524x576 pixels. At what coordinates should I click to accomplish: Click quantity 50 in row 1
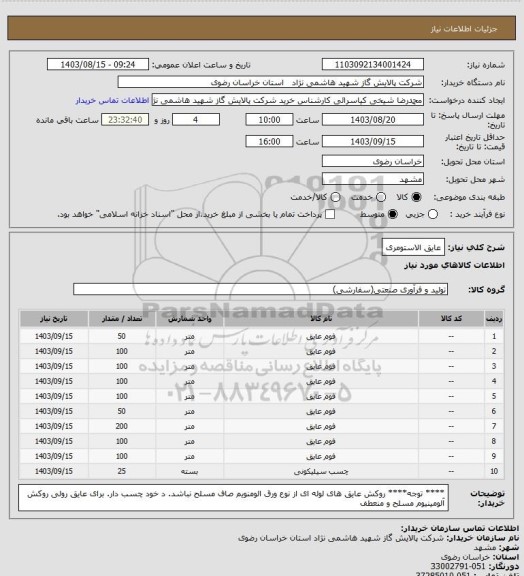tap(122, 336)
